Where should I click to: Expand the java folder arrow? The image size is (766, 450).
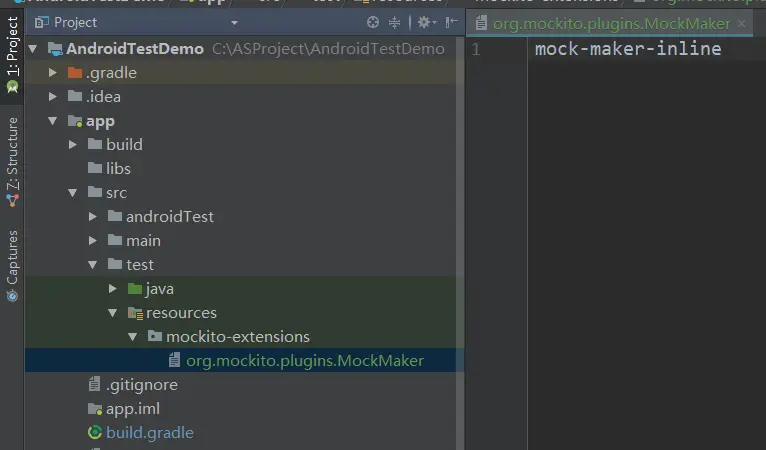(112, 289)
